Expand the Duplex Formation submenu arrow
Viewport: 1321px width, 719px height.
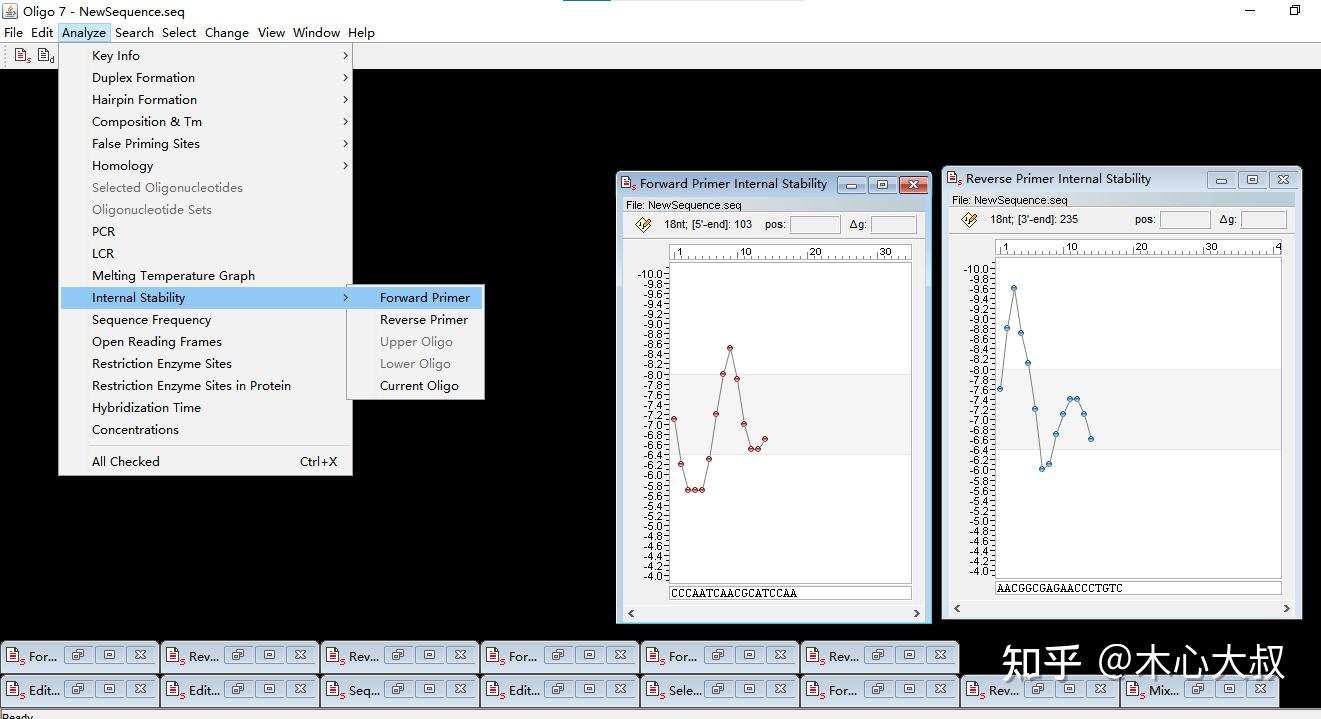[x=345, y=78]
